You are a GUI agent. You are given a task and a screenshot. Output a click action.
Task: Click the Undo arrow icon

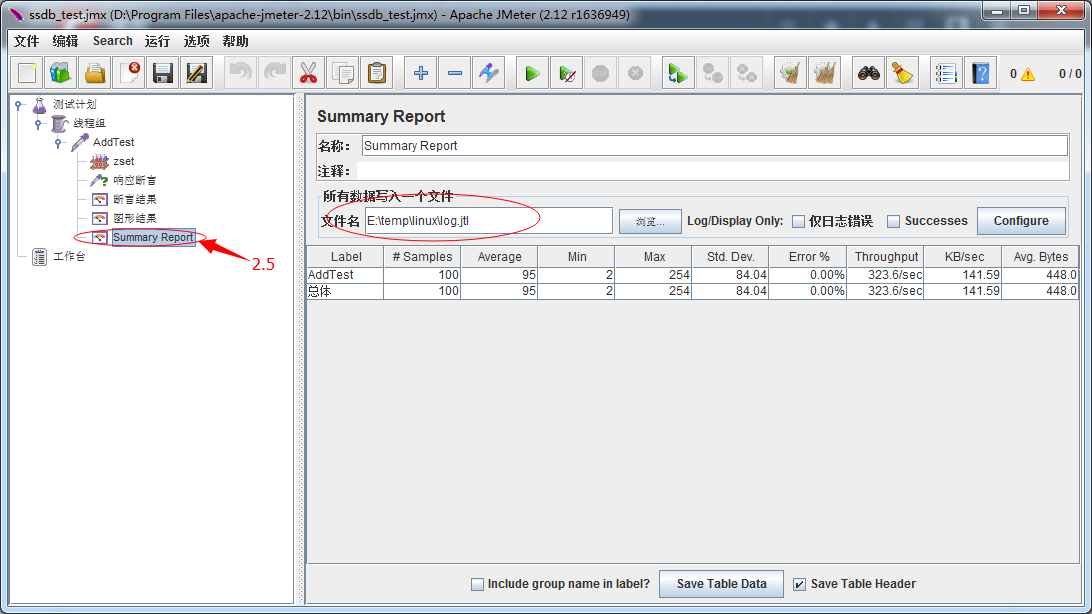pyautogui.click(x=241, y=73)
